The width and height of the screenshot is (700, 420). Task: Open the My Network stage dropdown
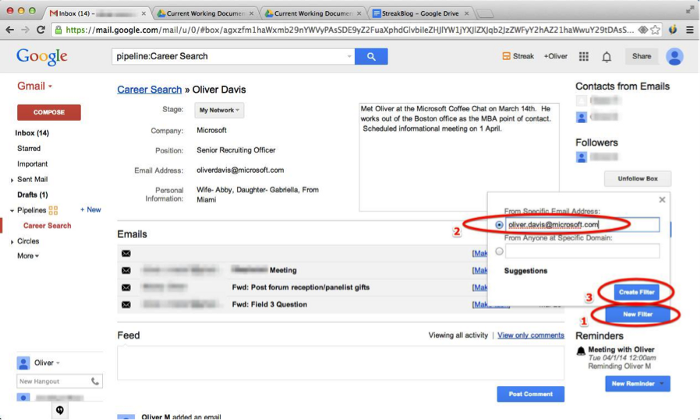coord(219,110)
